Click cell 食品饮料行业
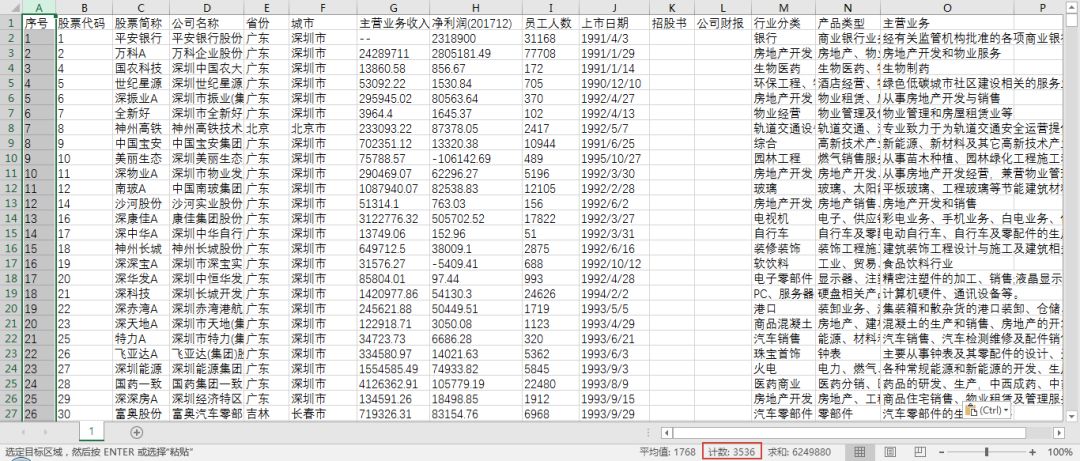The height and width of the screenshot is (461, 1080). [x=947, y=263]
